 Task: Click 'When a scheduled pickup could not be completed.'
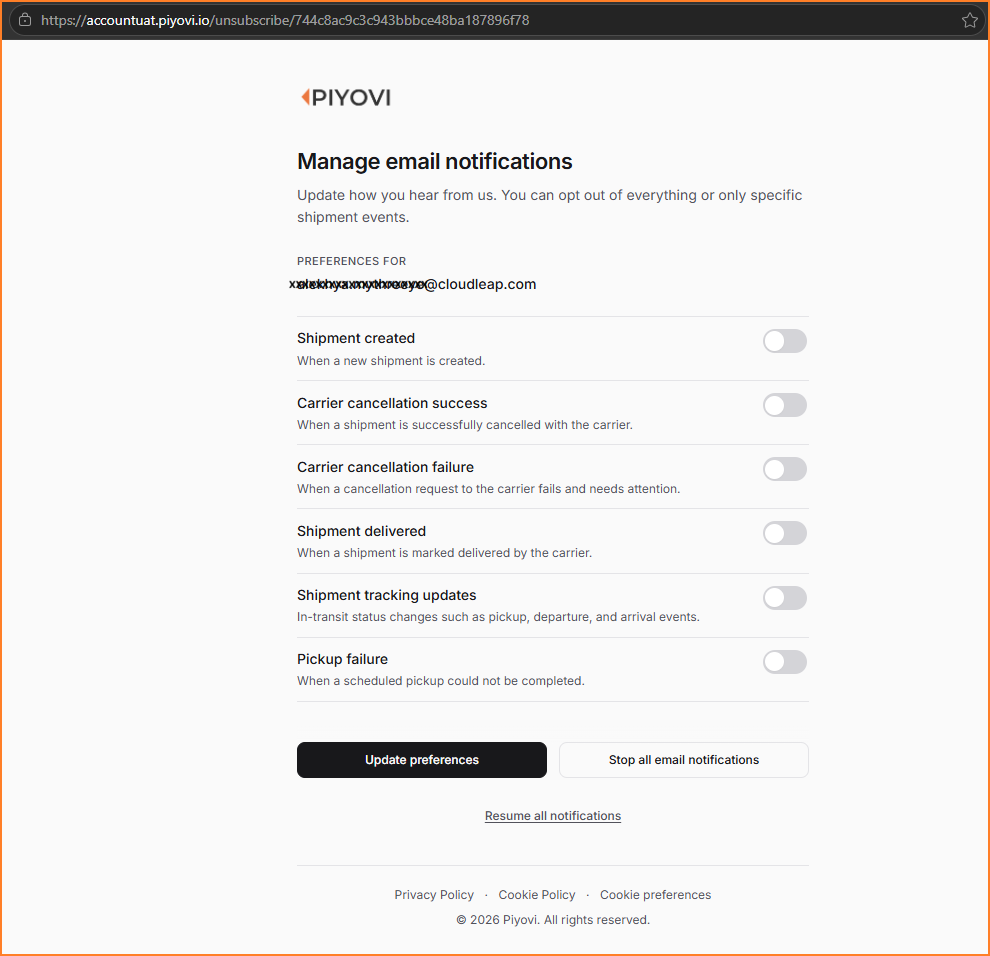pos(441,681)
